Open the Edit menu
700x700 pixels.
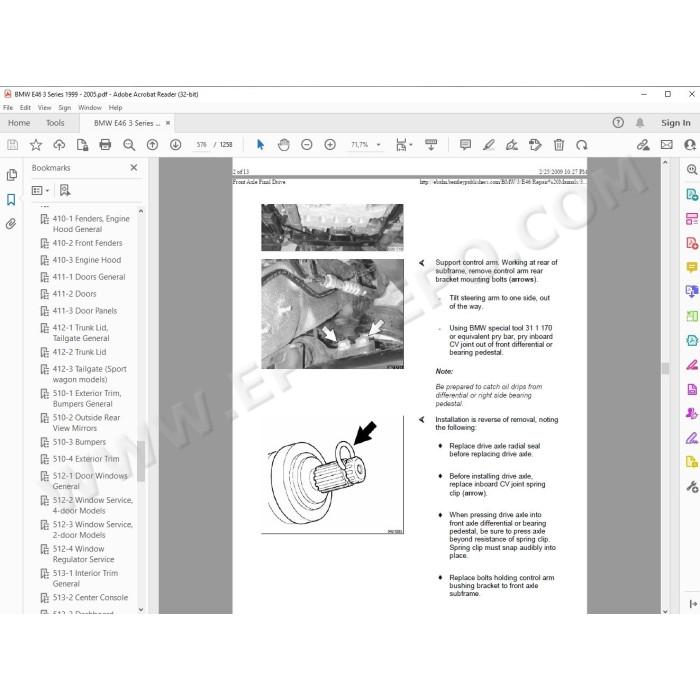(25, 108)
